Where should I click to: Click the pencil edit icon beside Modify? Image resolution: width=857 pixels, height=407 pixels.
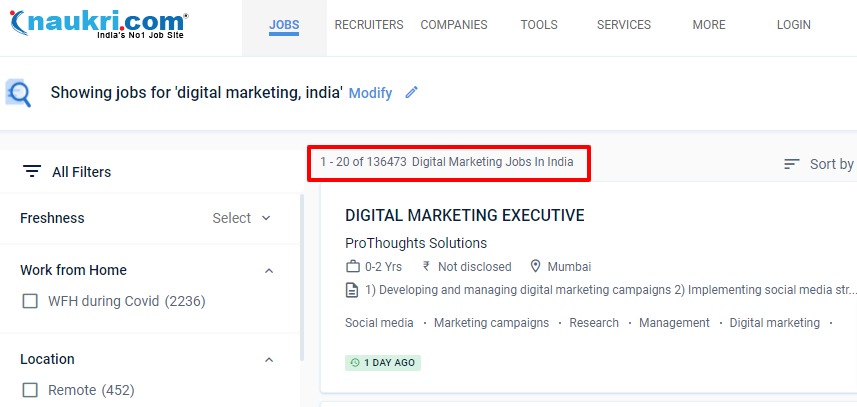[411, 93]
